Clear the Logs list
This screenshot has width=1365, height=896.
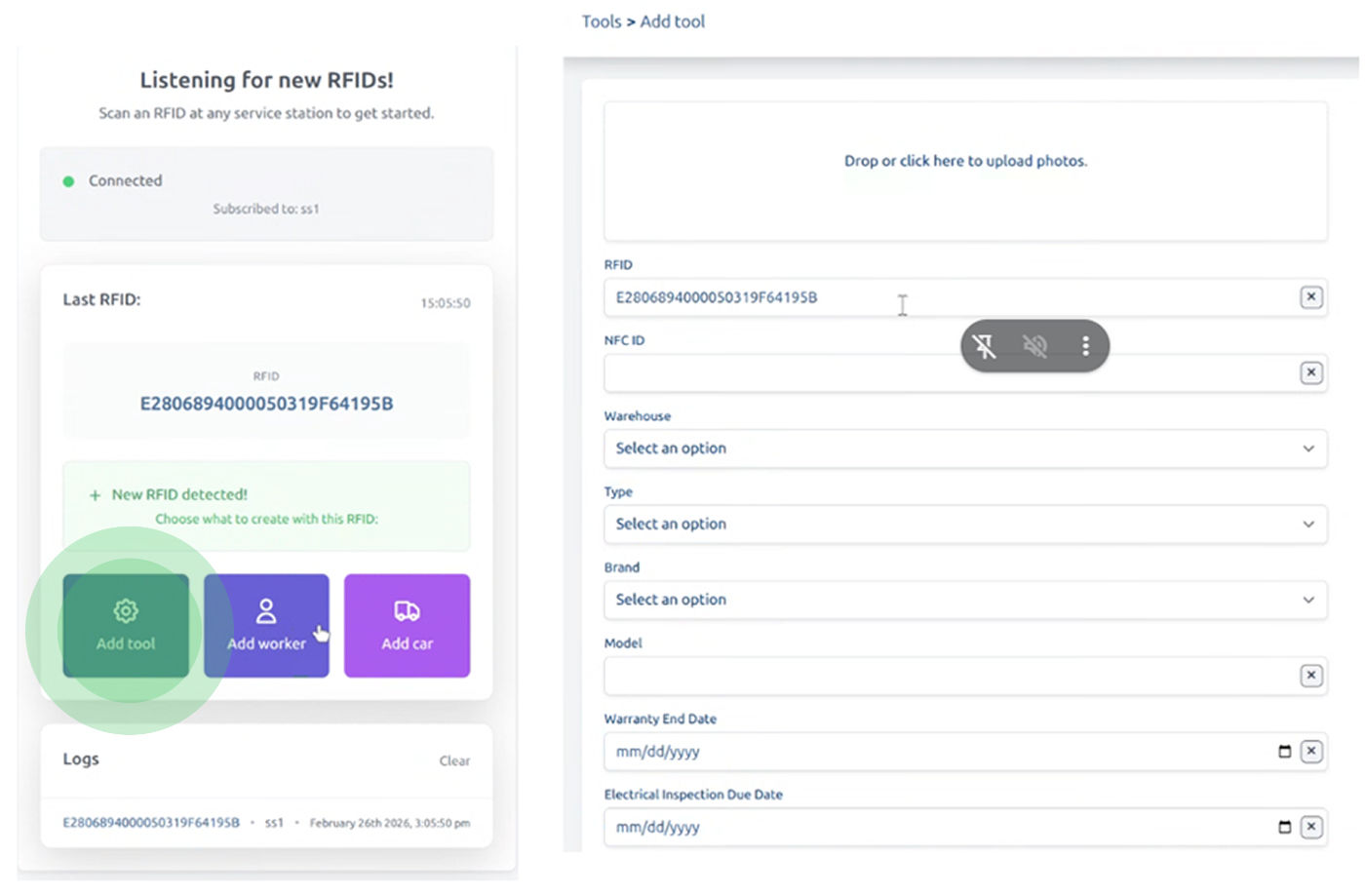coord(454,760)
